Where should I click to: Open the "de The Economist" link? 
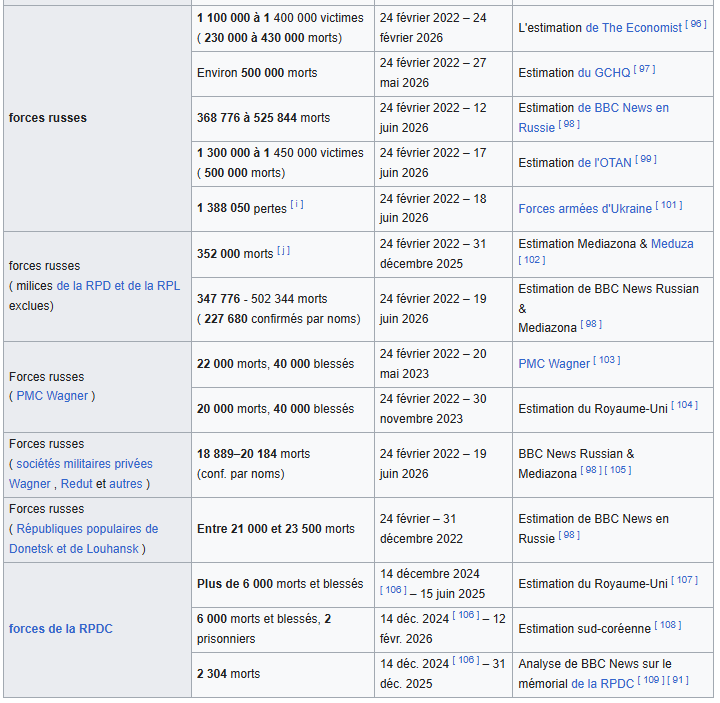pos(634,28)
